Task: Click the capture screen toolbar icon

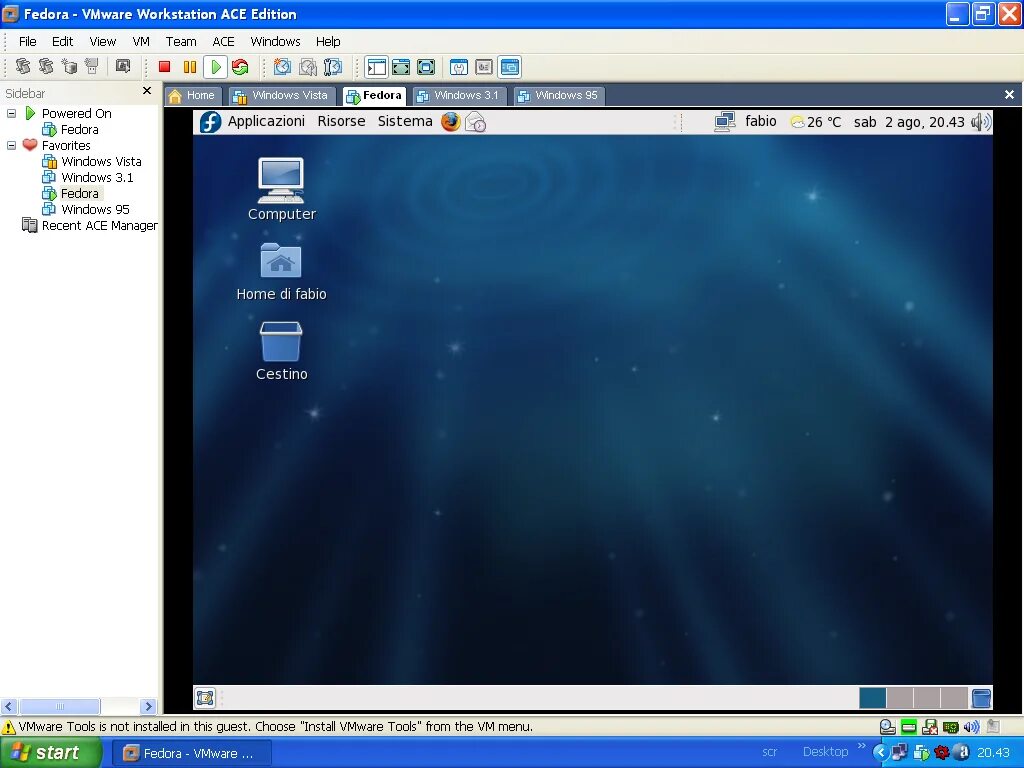Action: [123, 67]
